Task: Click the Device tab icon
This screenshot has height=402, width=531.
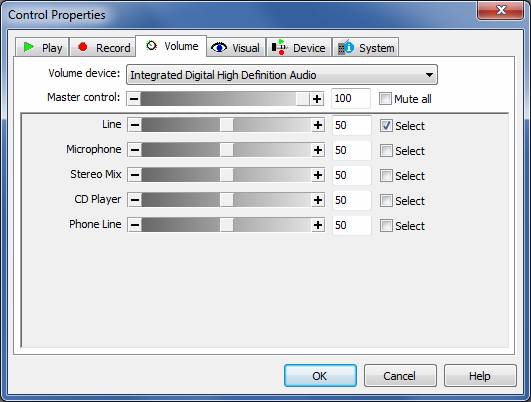Action: pyautogui.click(x=279, y=47)
